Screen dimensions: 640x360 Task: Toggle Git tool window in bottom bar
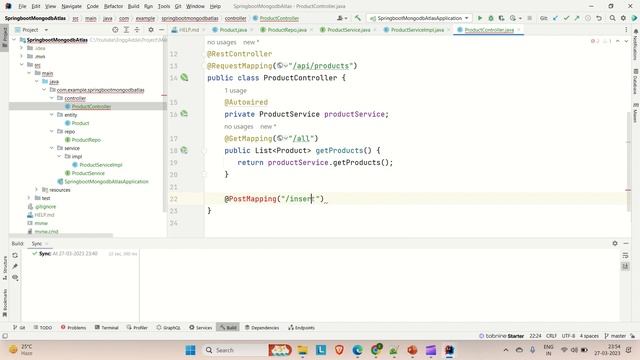19,327
